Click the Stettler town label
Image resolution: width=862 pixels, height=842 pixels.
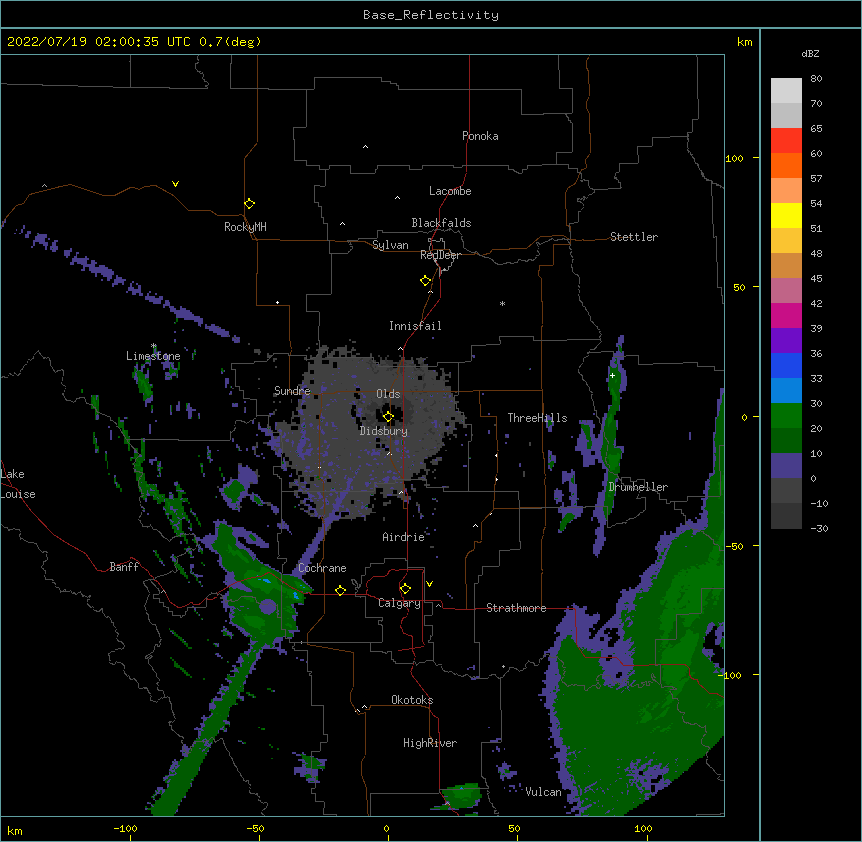(634, 237)
